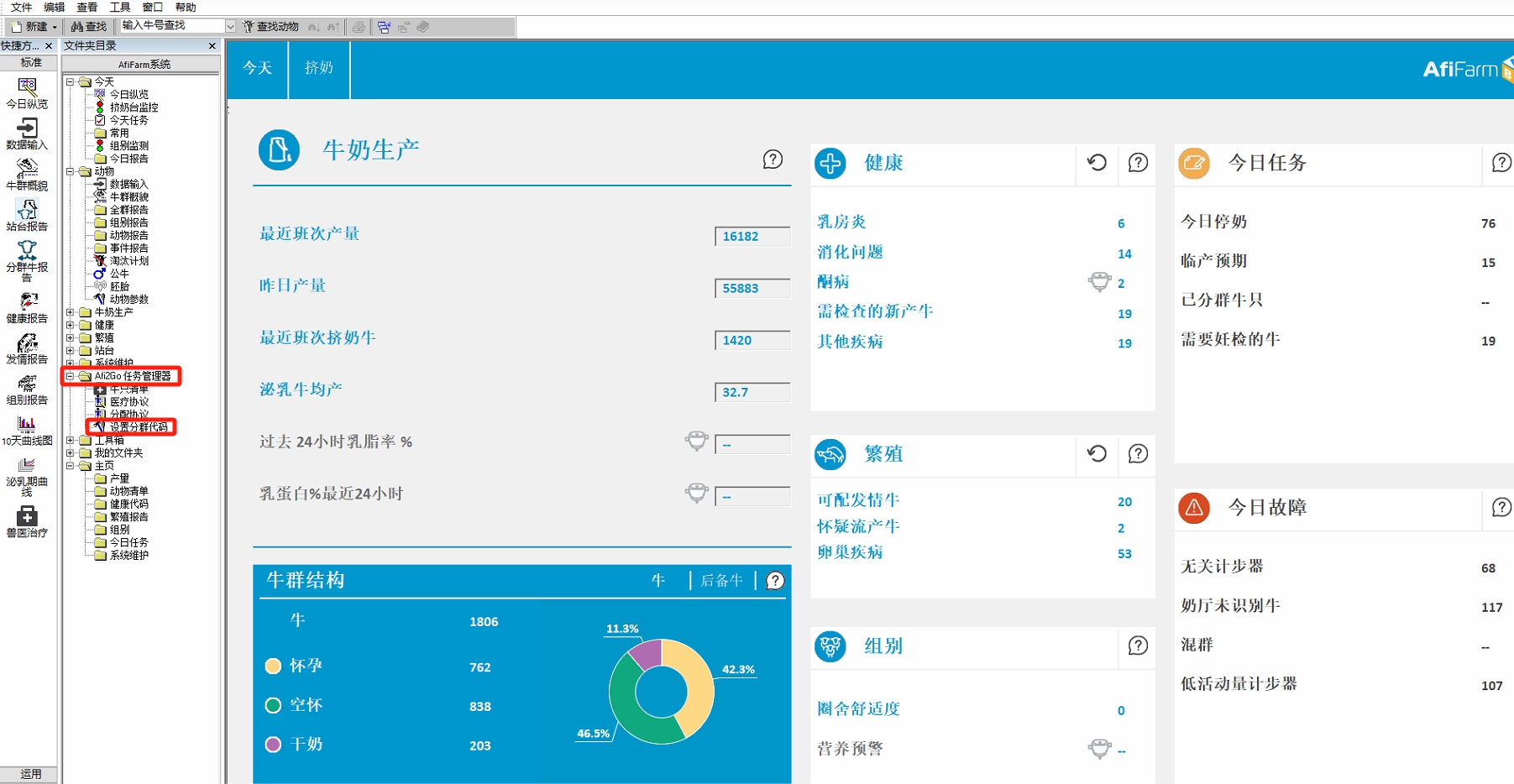The height and width of the screenshot is (784, 1514).
Task: Click the 今日故障 warning triangle icon
Action: tap(1193, 508)
